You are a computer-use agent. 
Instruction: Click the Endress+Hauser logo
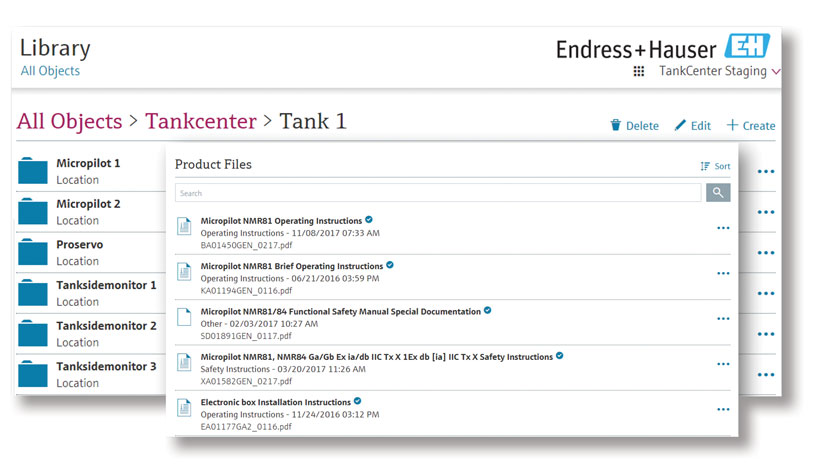point(663,47)
